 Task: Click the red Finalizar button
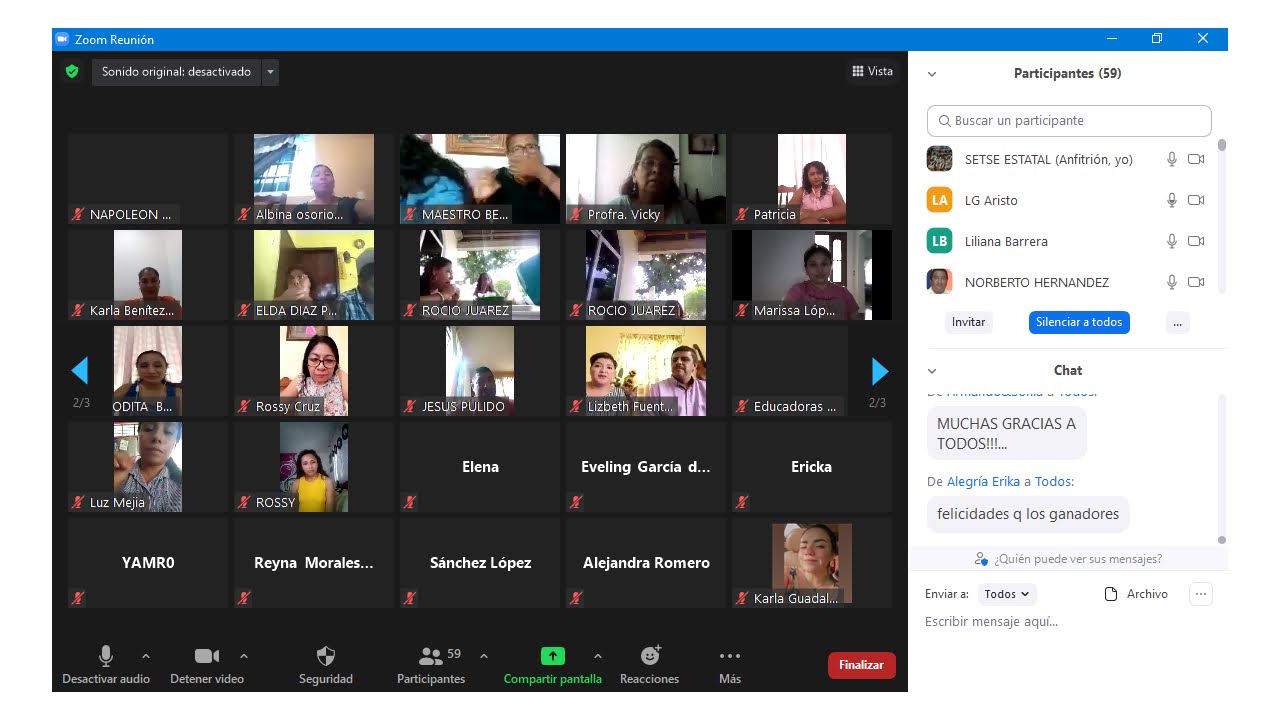click(x=862, y=665)
